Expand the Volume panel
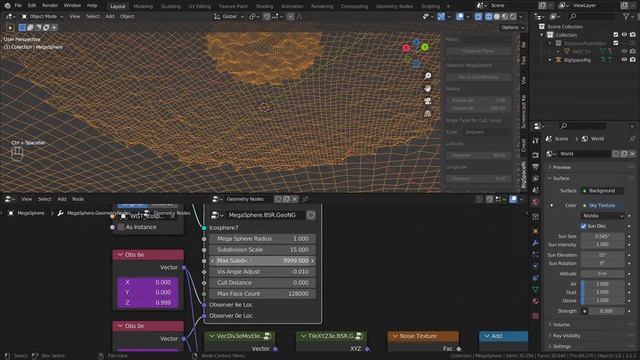 561,325
